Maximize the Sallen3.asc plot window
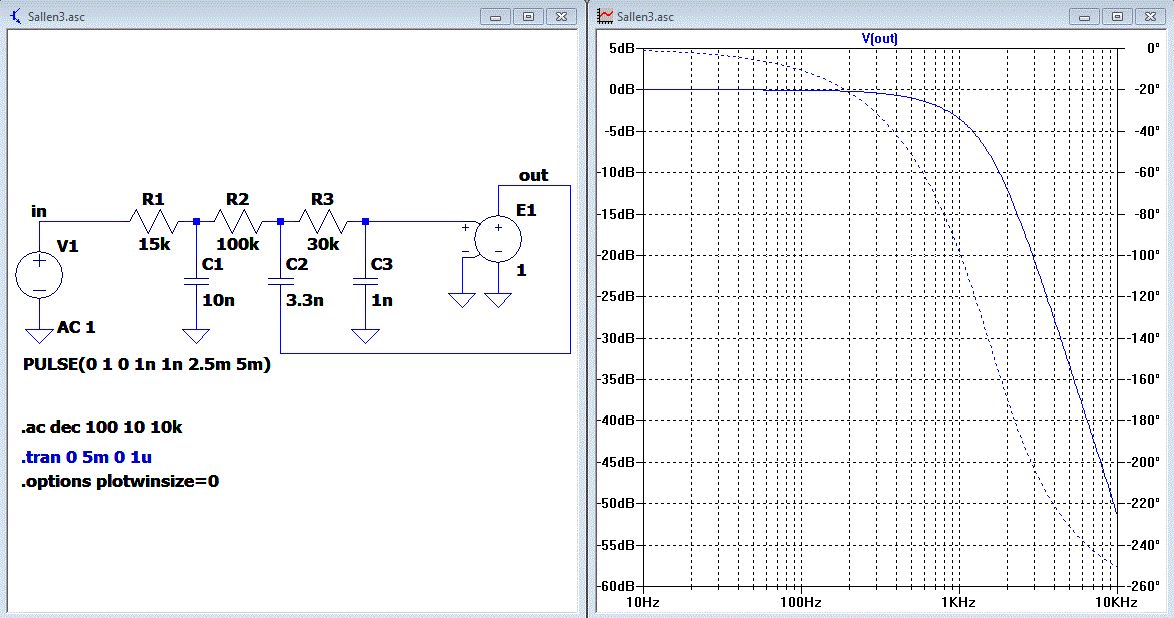The height and width of the screenshot is (618, 1174). (x=1117, y=16)
